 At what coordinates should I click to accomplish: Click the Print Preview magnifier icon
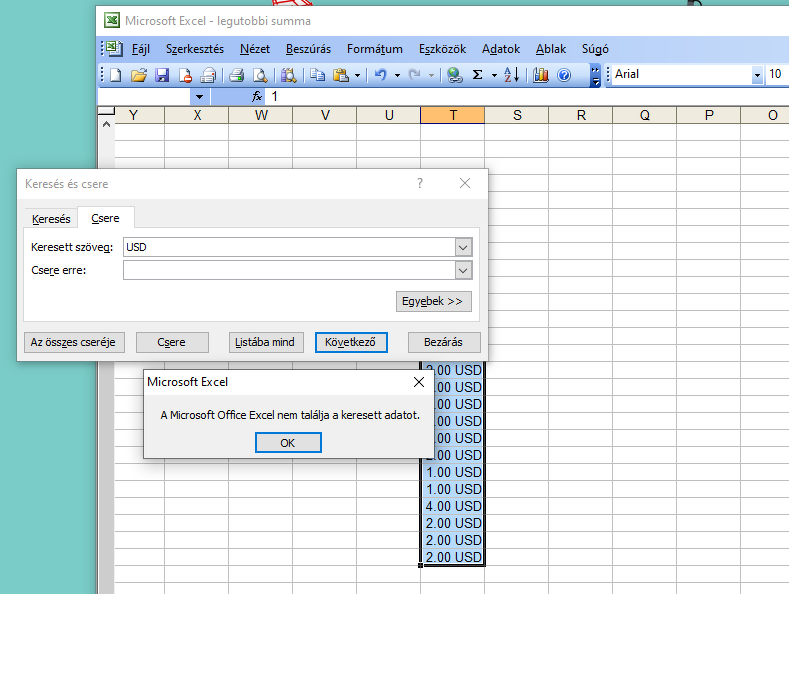pos(260,75)
